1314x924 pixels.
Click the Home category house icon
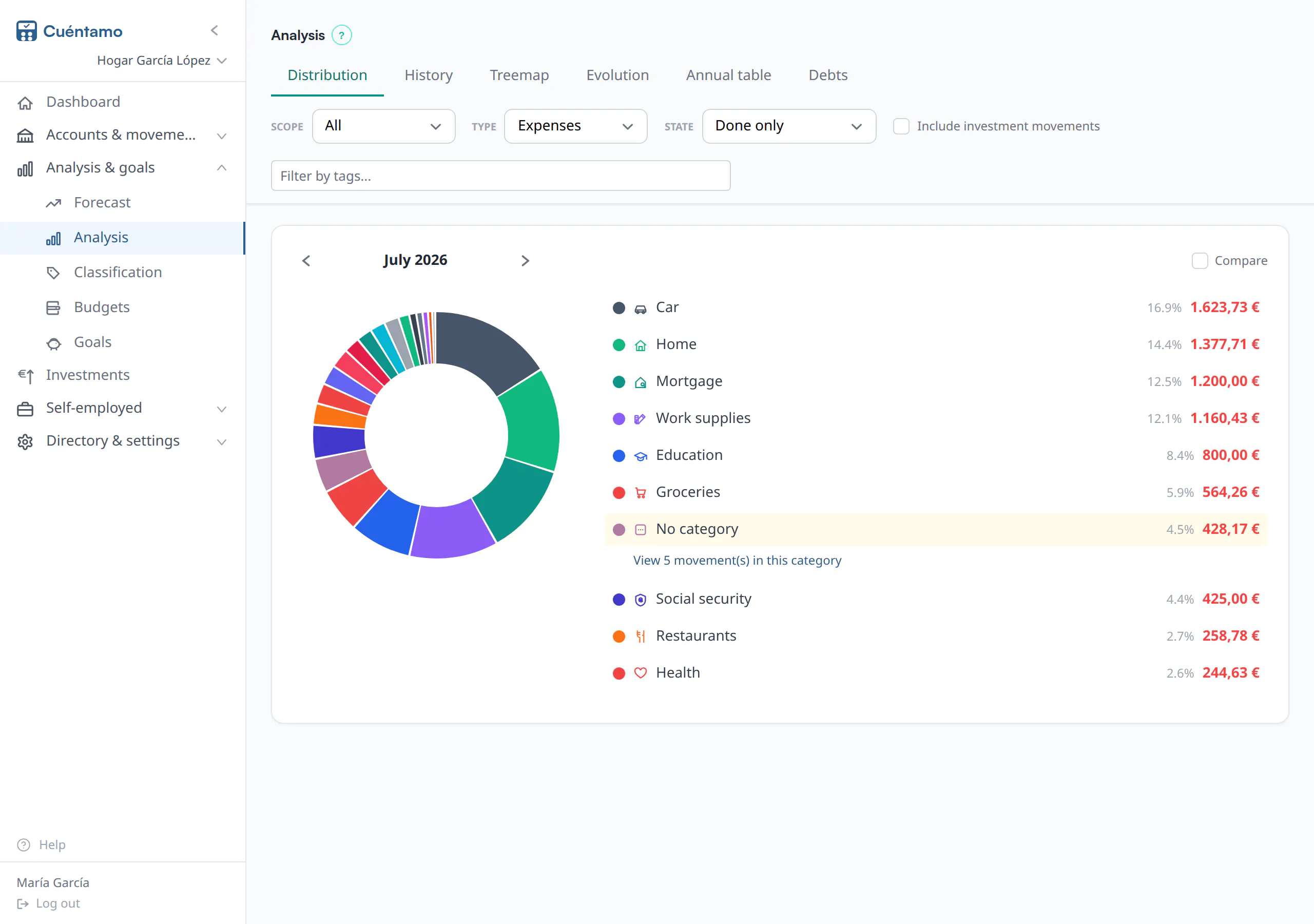point(641,345)
